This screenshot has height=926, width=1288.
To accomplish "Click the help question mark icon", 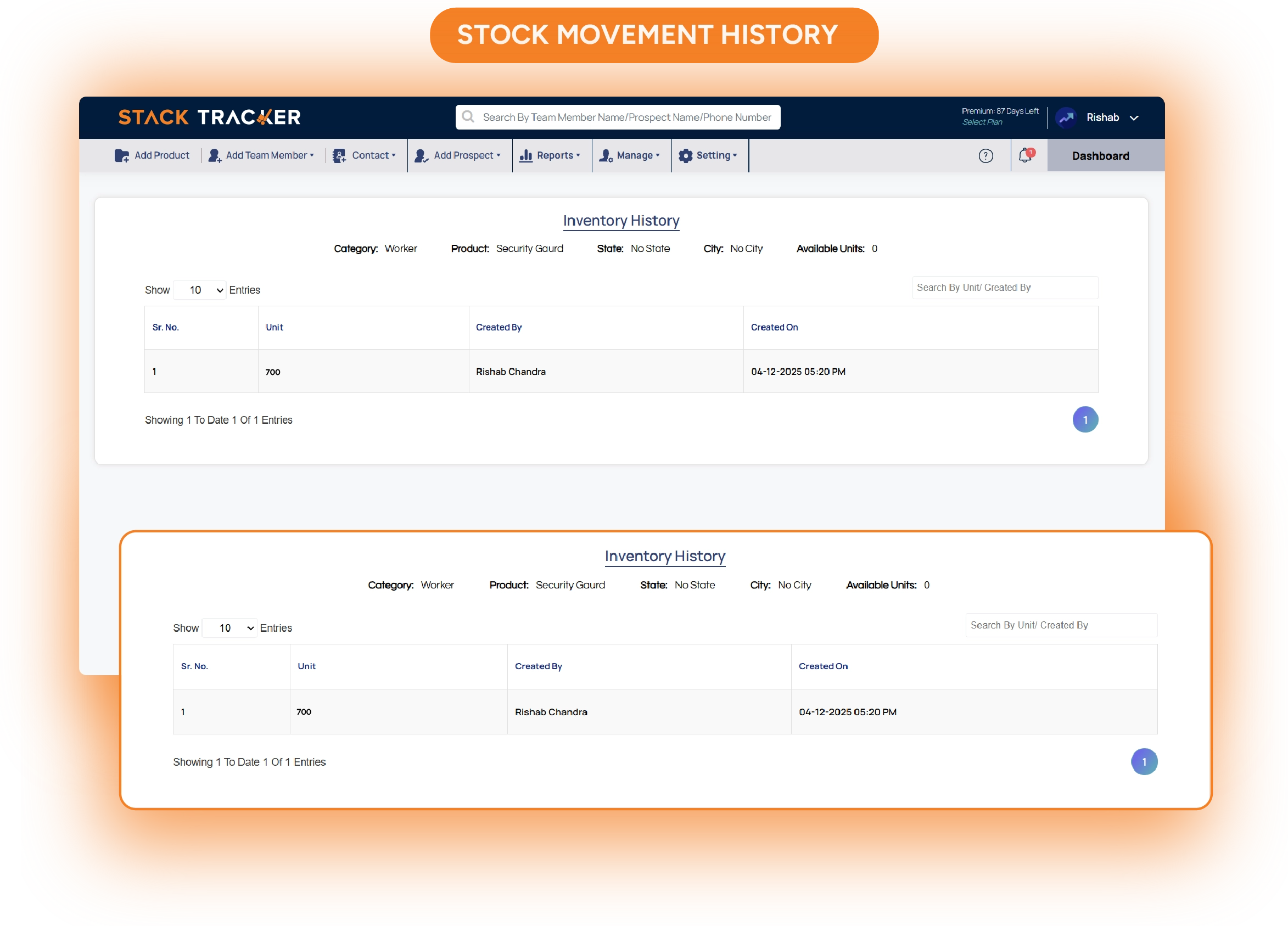I will click(x=986, y=155).
